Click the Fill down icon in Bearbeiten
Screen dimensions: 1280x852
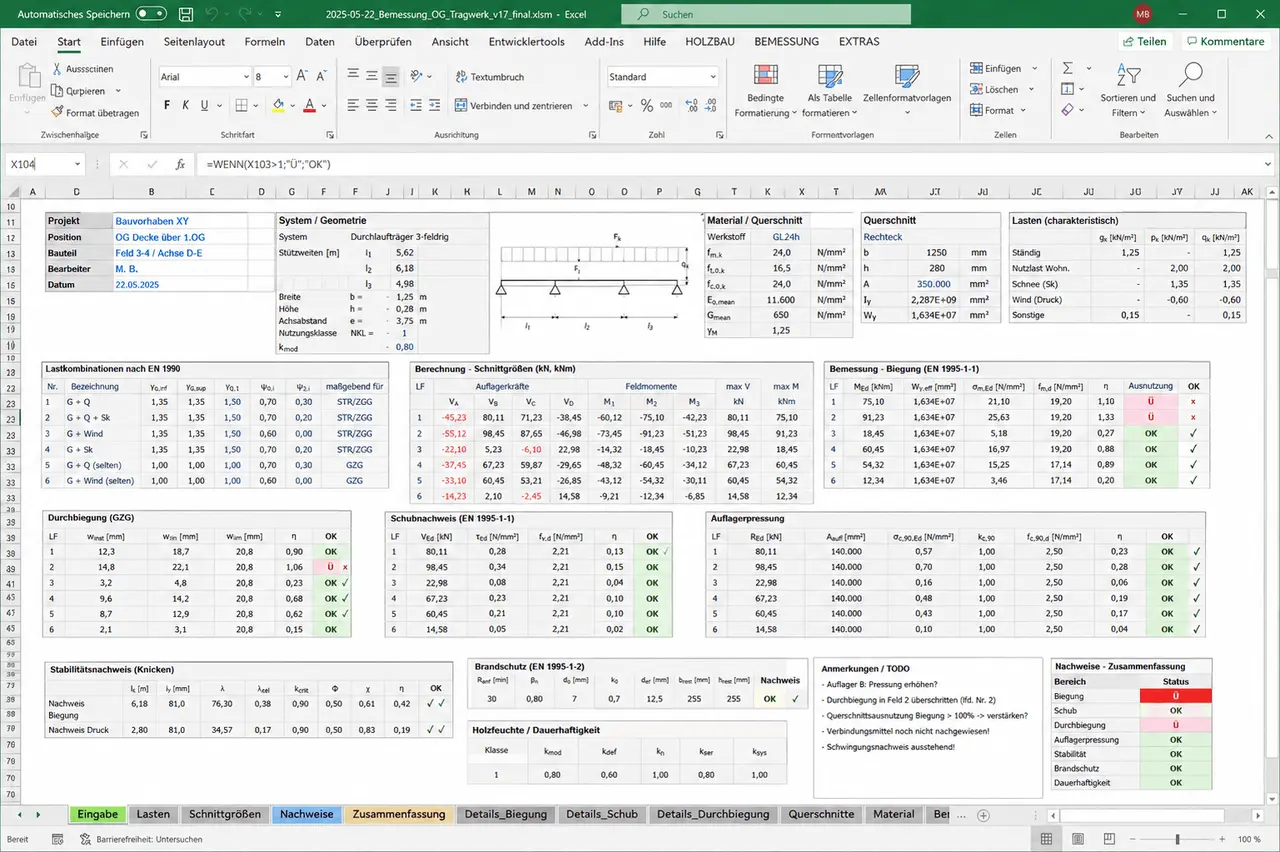click(x=1067, y=89)
